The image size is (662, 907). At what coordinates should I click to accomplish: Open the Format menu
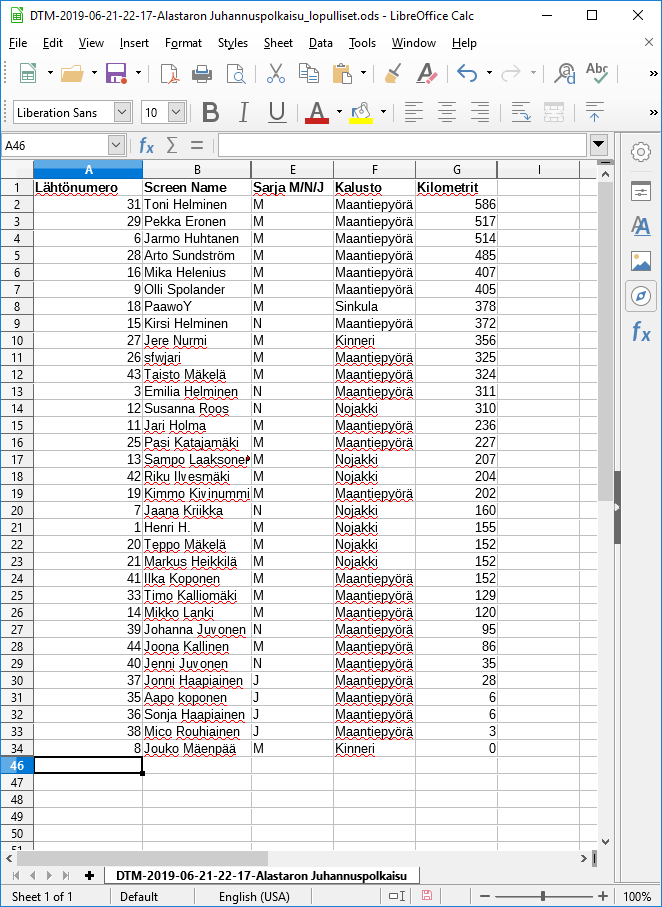click(183, 43)
